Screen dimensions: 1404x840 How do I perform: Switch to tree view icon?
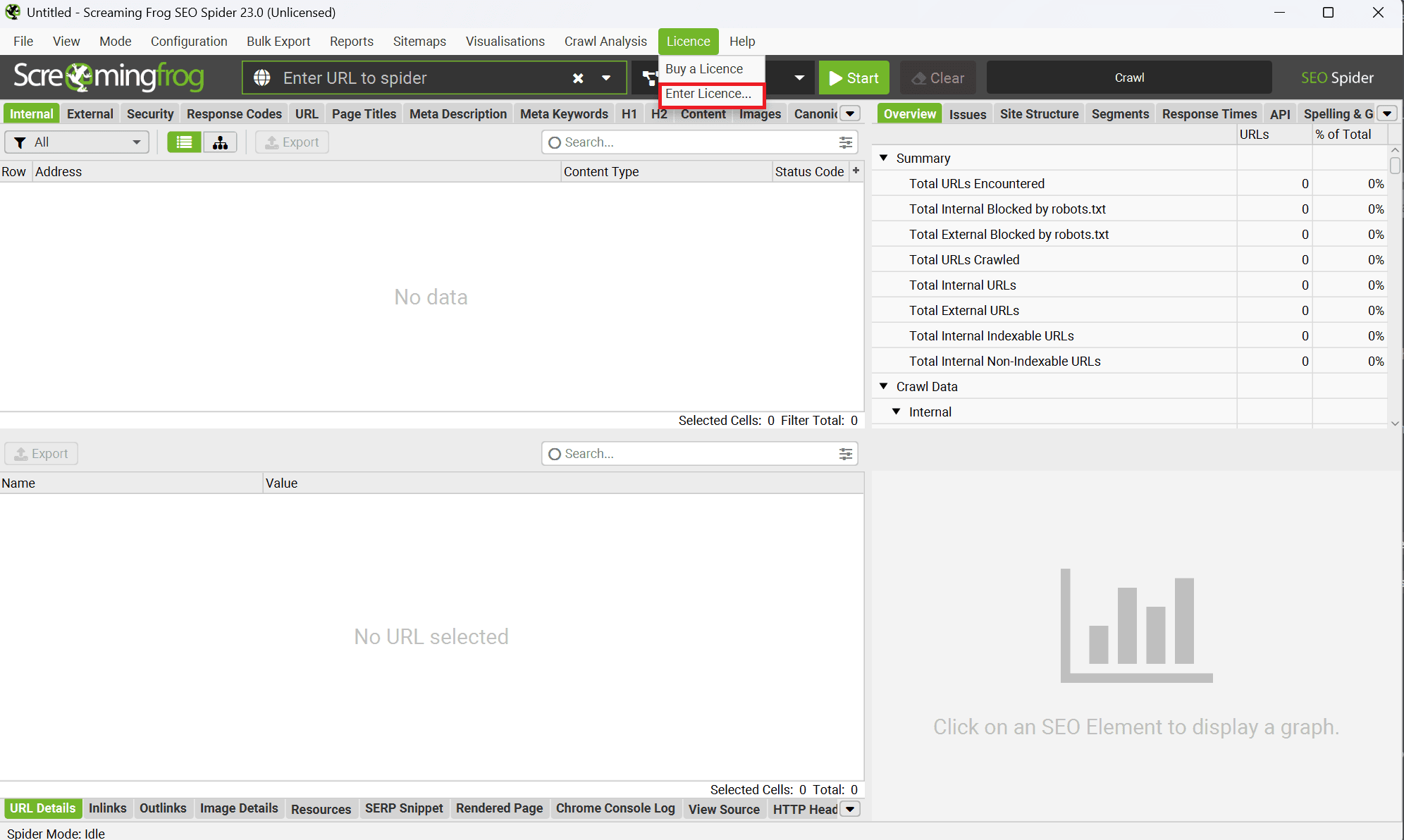(220, 142)
